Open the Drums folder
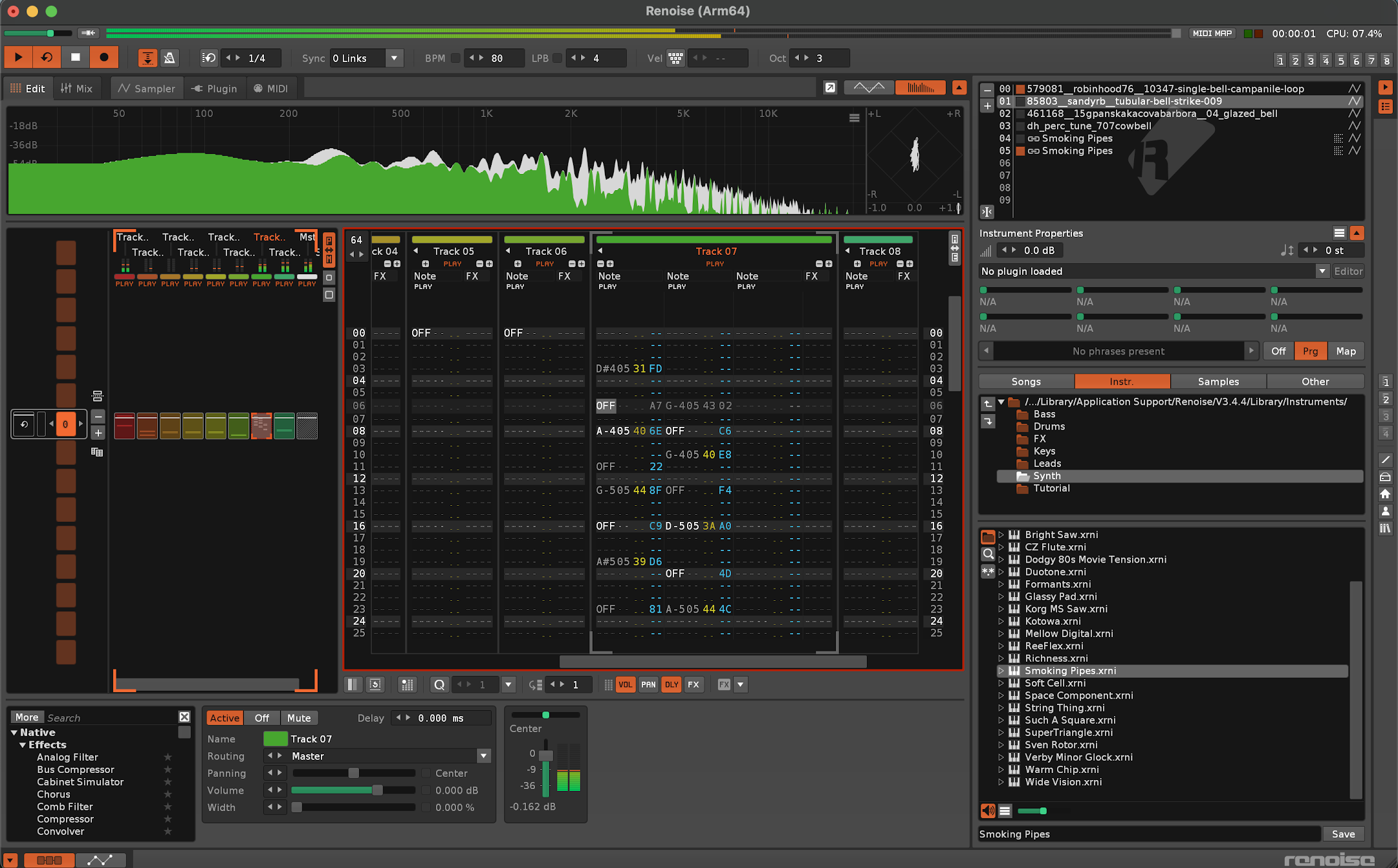 pyautogui.click(x=1049, y=426)
